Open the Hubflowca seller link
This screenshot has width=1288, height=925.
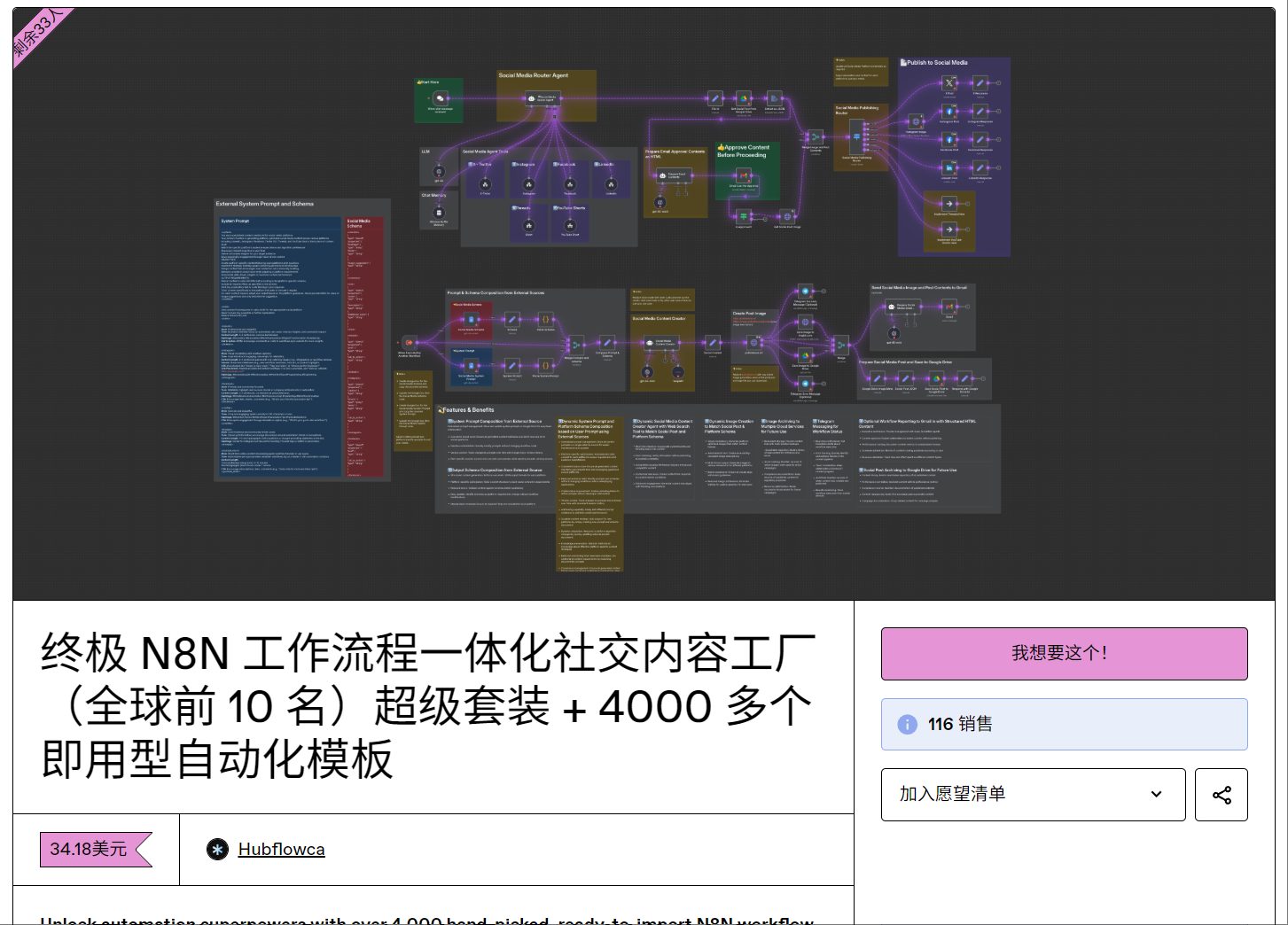coord(281,850)
